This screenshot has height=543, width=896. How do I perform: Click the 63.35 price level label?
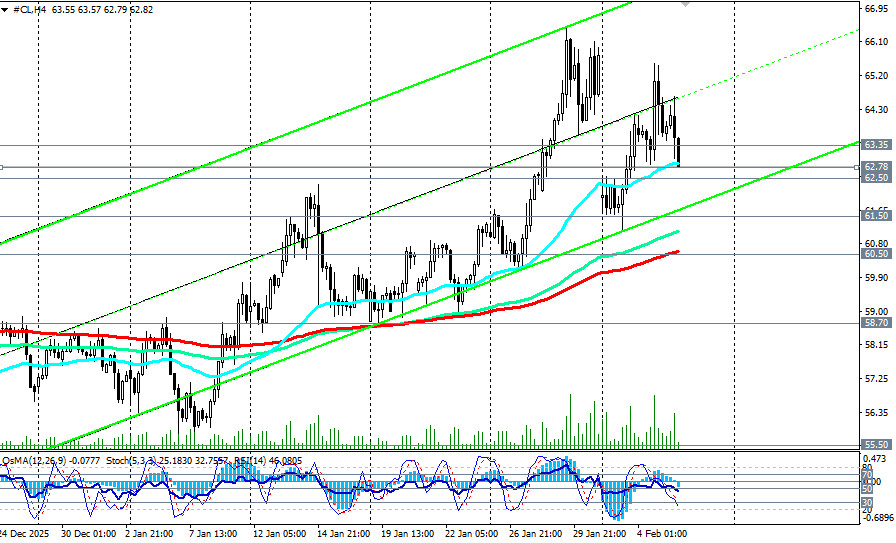877,145
